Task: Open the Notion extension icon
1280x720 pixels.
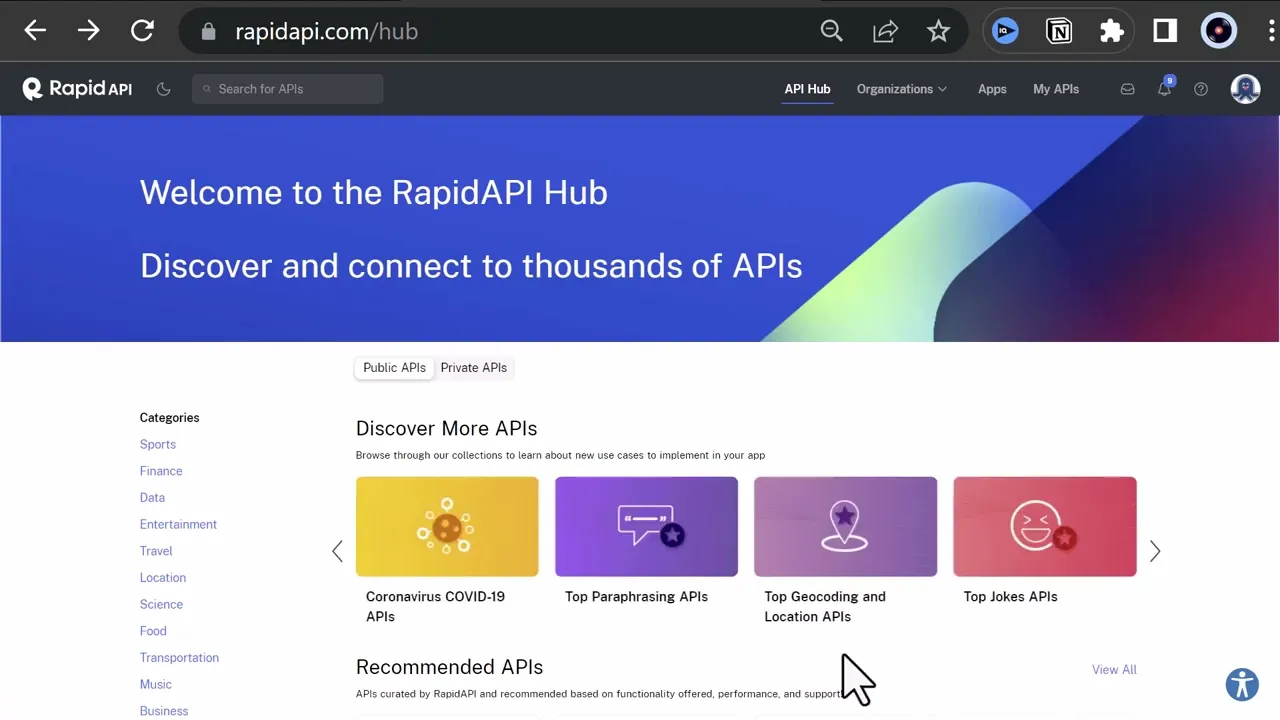Action: [x=1058, y=31]
